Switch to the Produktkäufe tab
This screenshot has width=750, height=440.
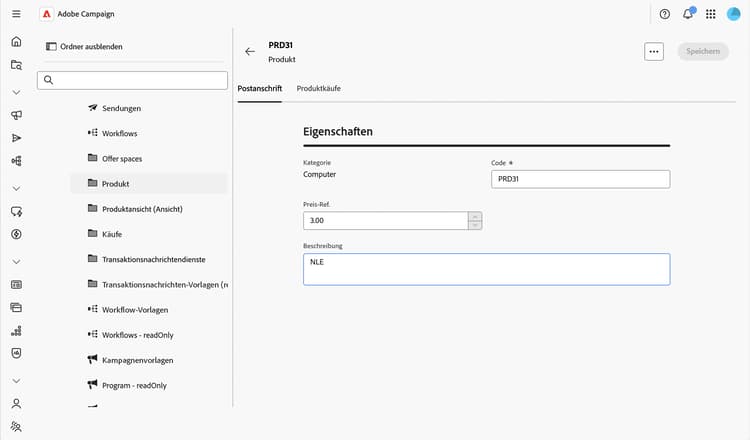[x=319, y=88]
